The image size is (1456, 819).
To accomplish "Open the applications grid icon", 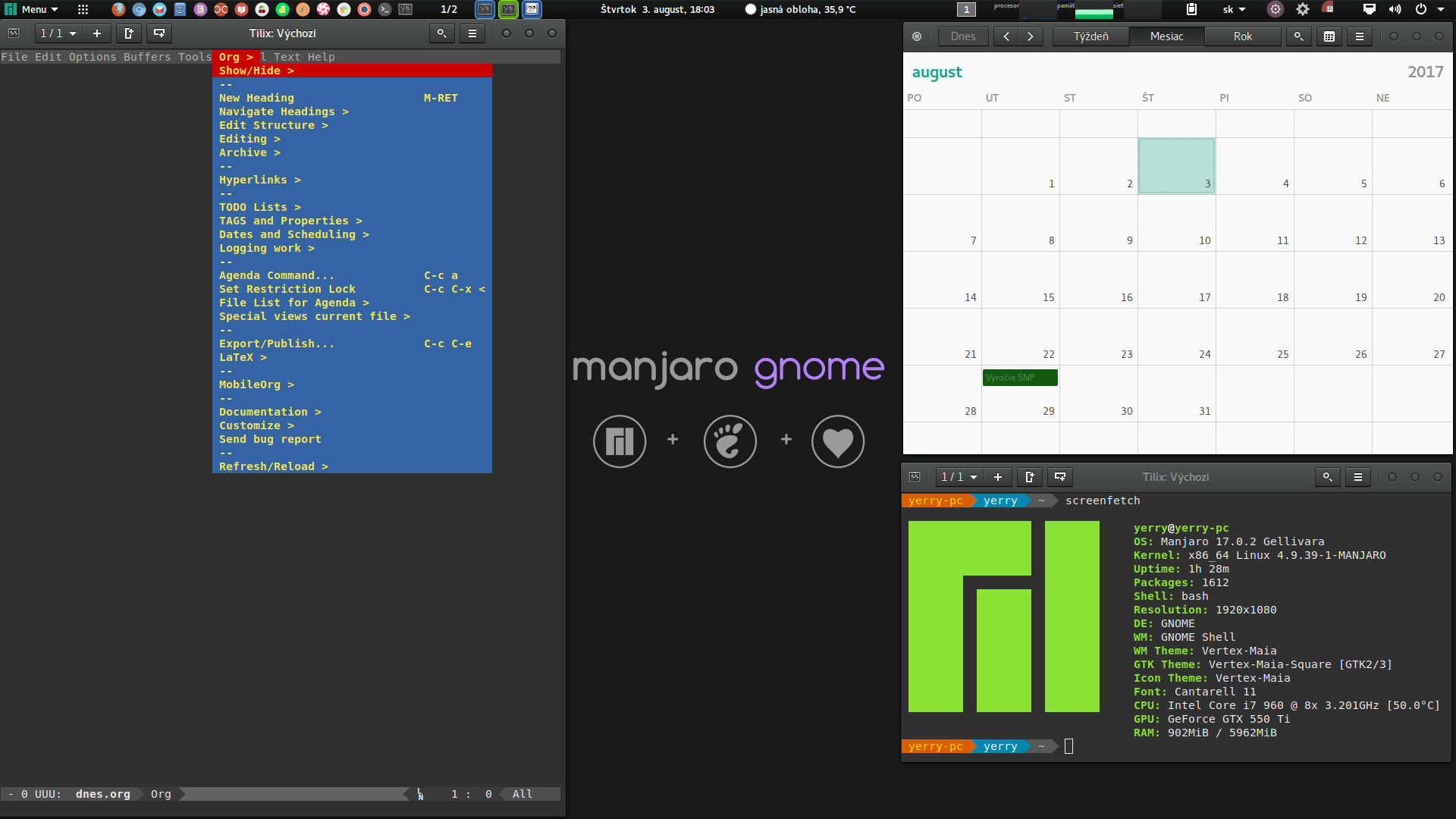I will 83,10.
